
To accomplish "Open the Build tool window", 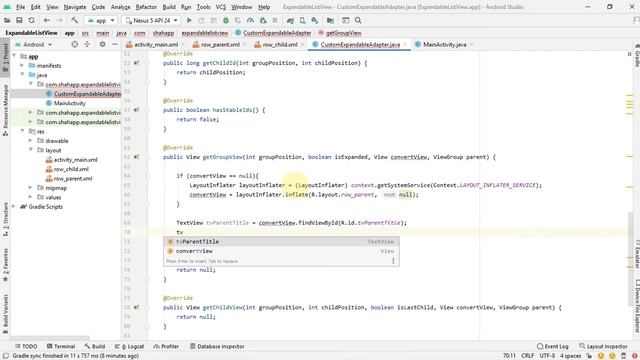I will tap(95, 346).
